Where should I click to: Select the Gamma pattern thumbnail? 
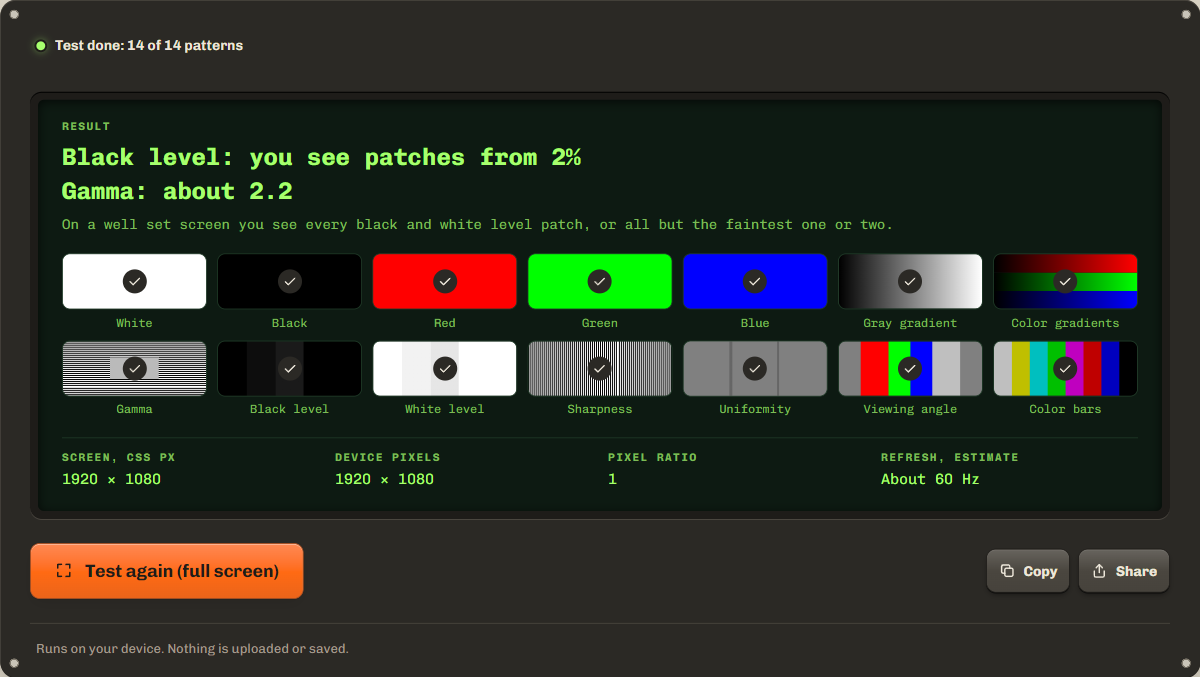[134, 369]
